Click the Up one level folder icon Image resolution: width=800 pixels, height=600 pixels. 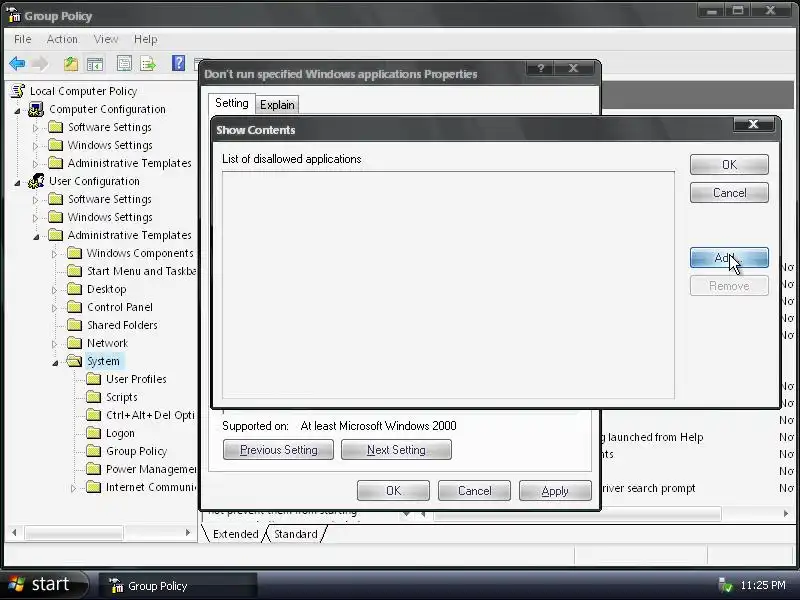coord(71,64)
